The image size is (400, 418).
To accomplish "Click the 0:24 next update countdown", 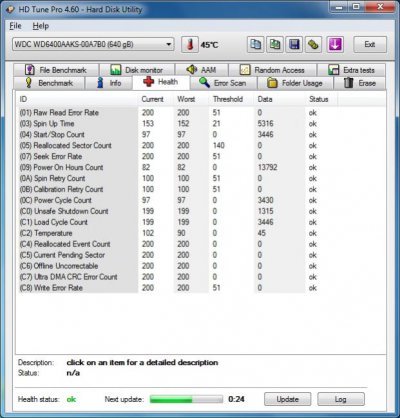I will pyautogui.click(x=236, y=399).
